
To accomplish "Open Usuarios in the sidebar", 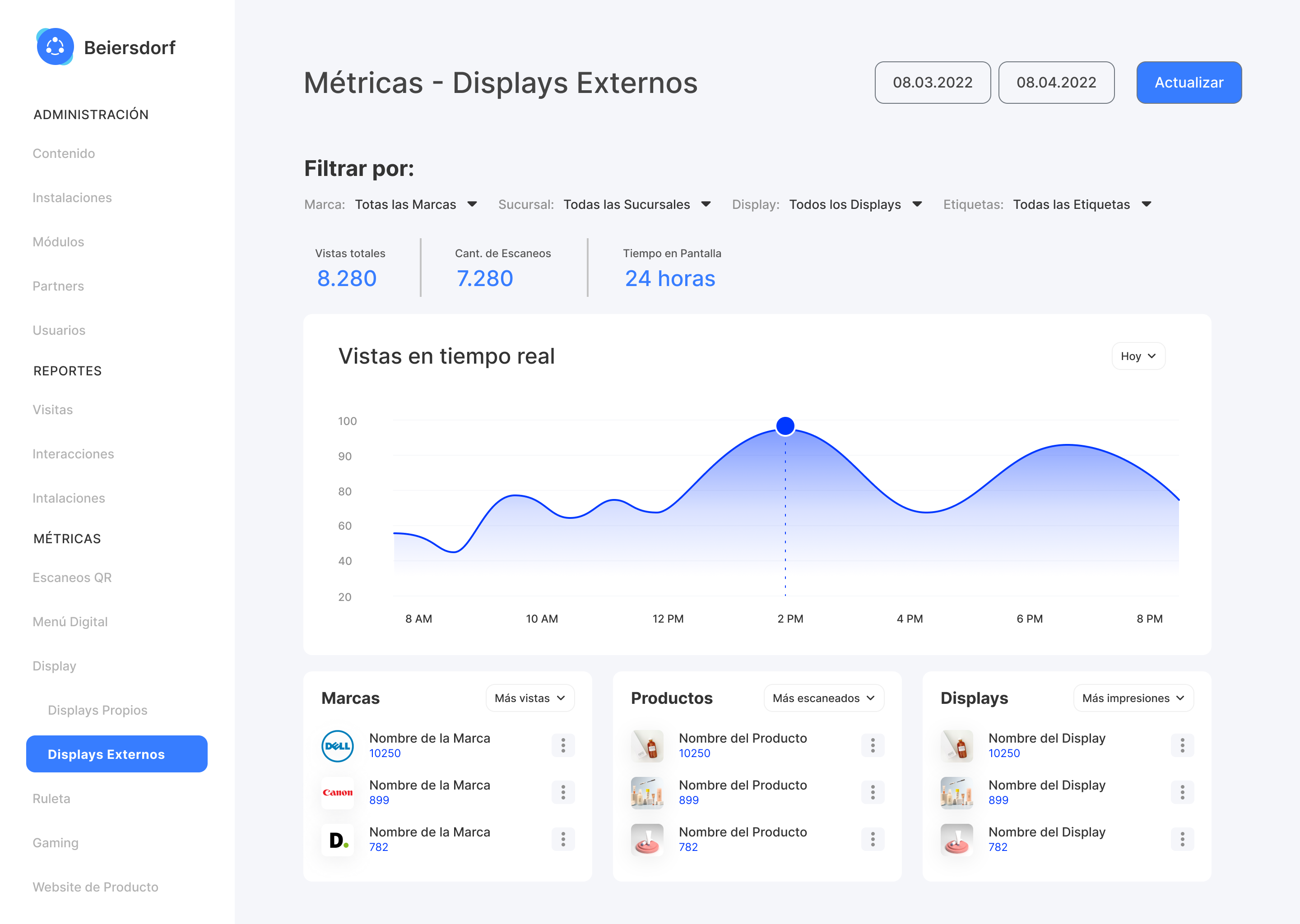I will tap(59, 331).
